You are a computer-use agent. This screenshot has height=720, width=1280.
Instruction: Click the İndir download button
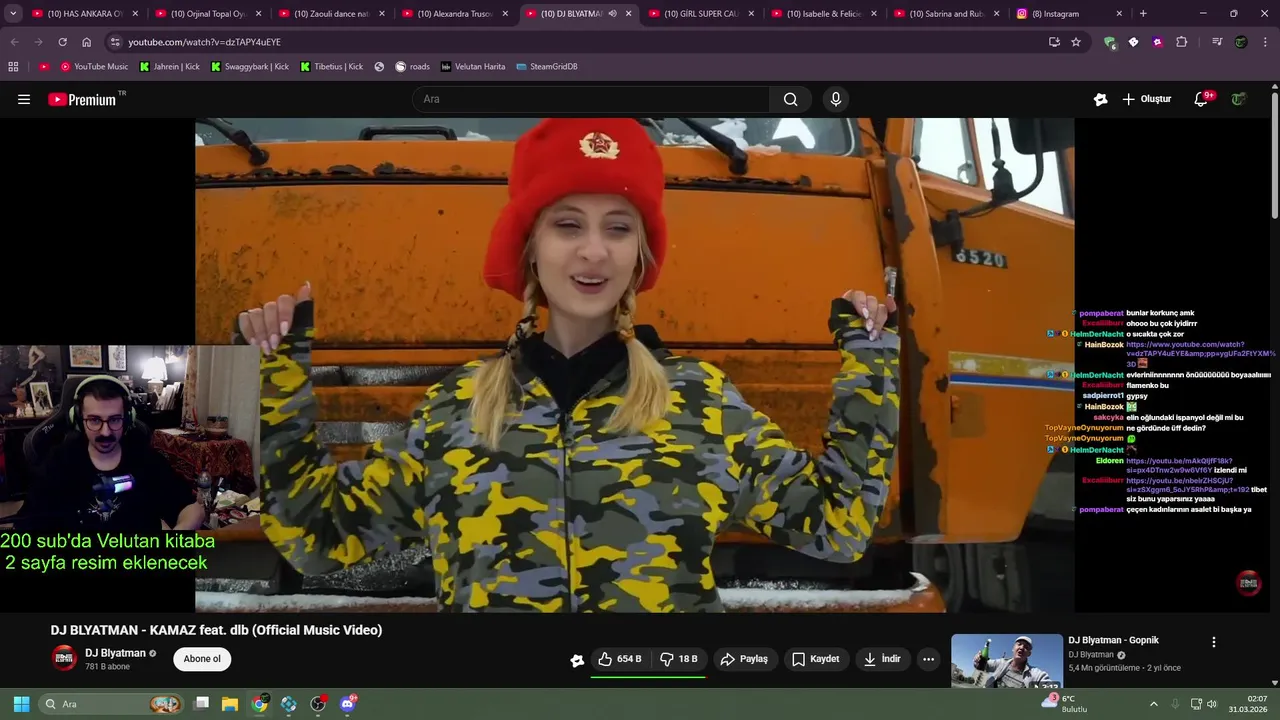tap(882, 659)
